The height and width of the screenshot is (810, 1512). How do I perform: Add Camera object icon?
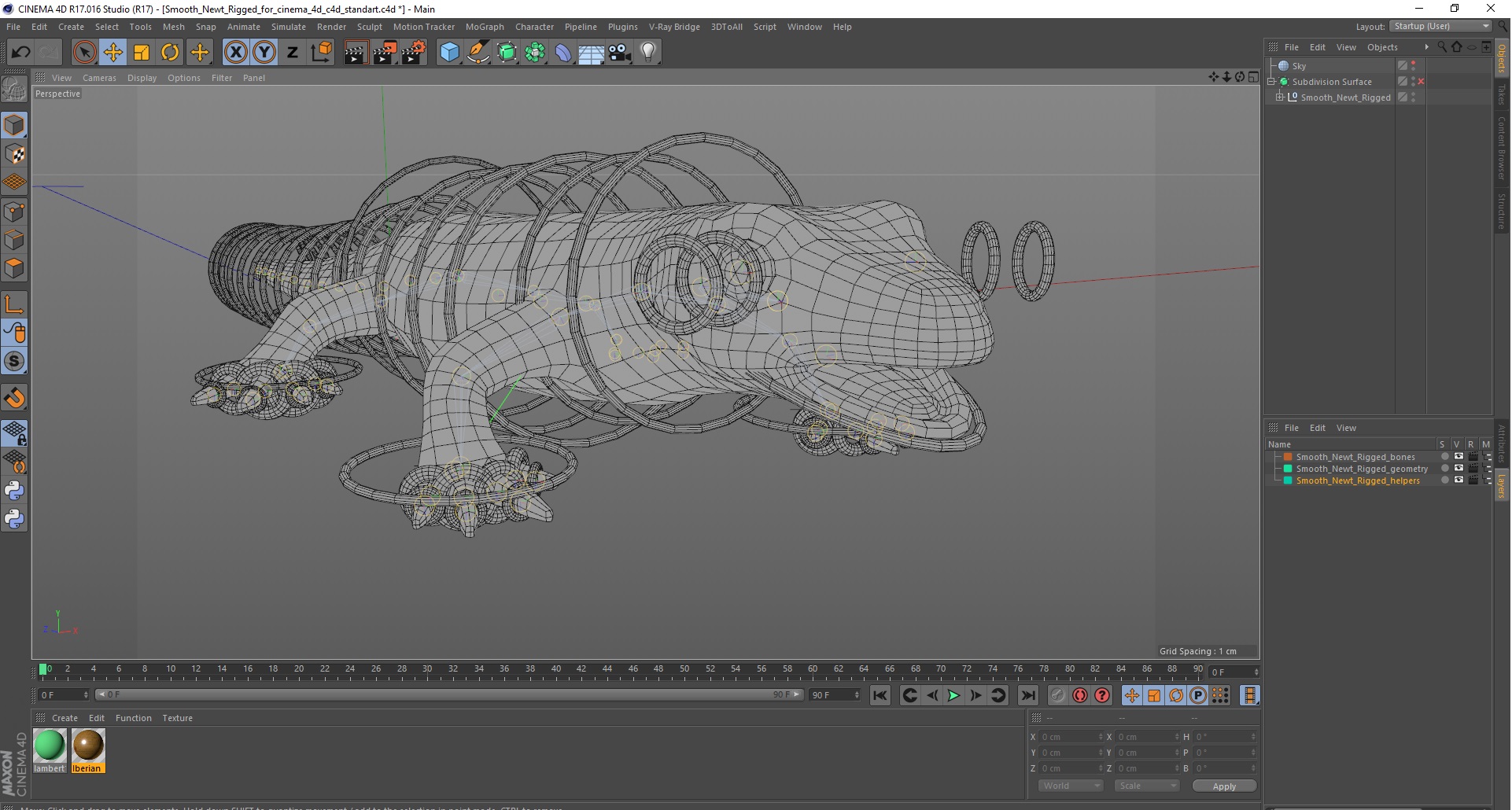620,53
